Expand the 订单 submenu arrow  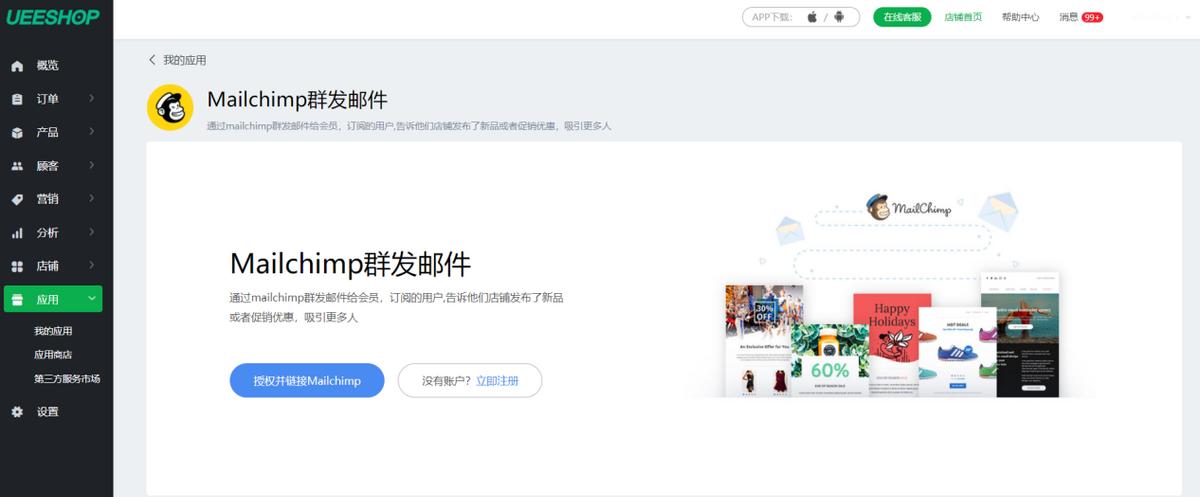pyautogui.click(x=91, y=99)
